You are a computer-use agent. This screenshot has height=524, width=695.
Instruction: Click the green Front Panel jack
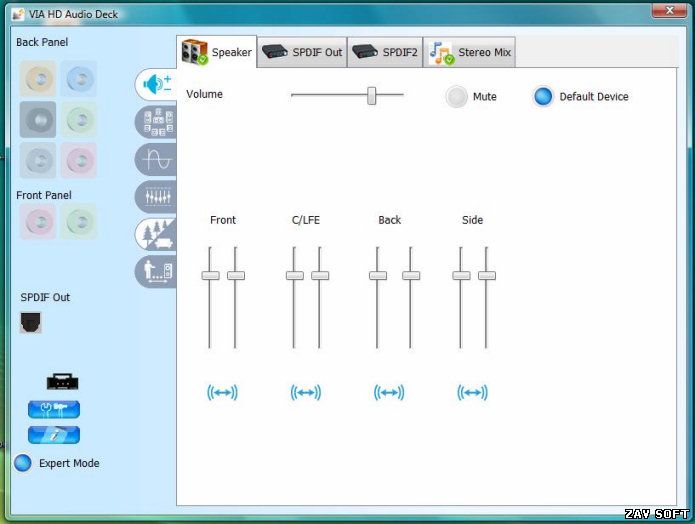[x=79, y=222]
